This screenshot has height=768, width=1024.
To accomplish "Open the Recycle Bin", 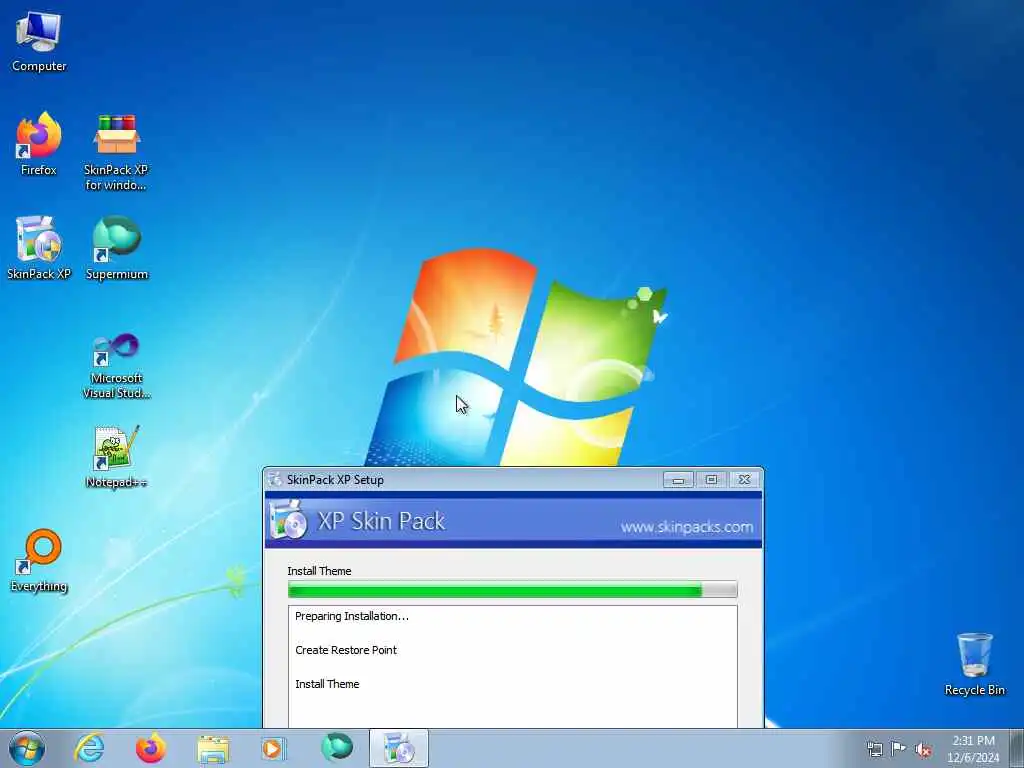I will tap(974, 664).
